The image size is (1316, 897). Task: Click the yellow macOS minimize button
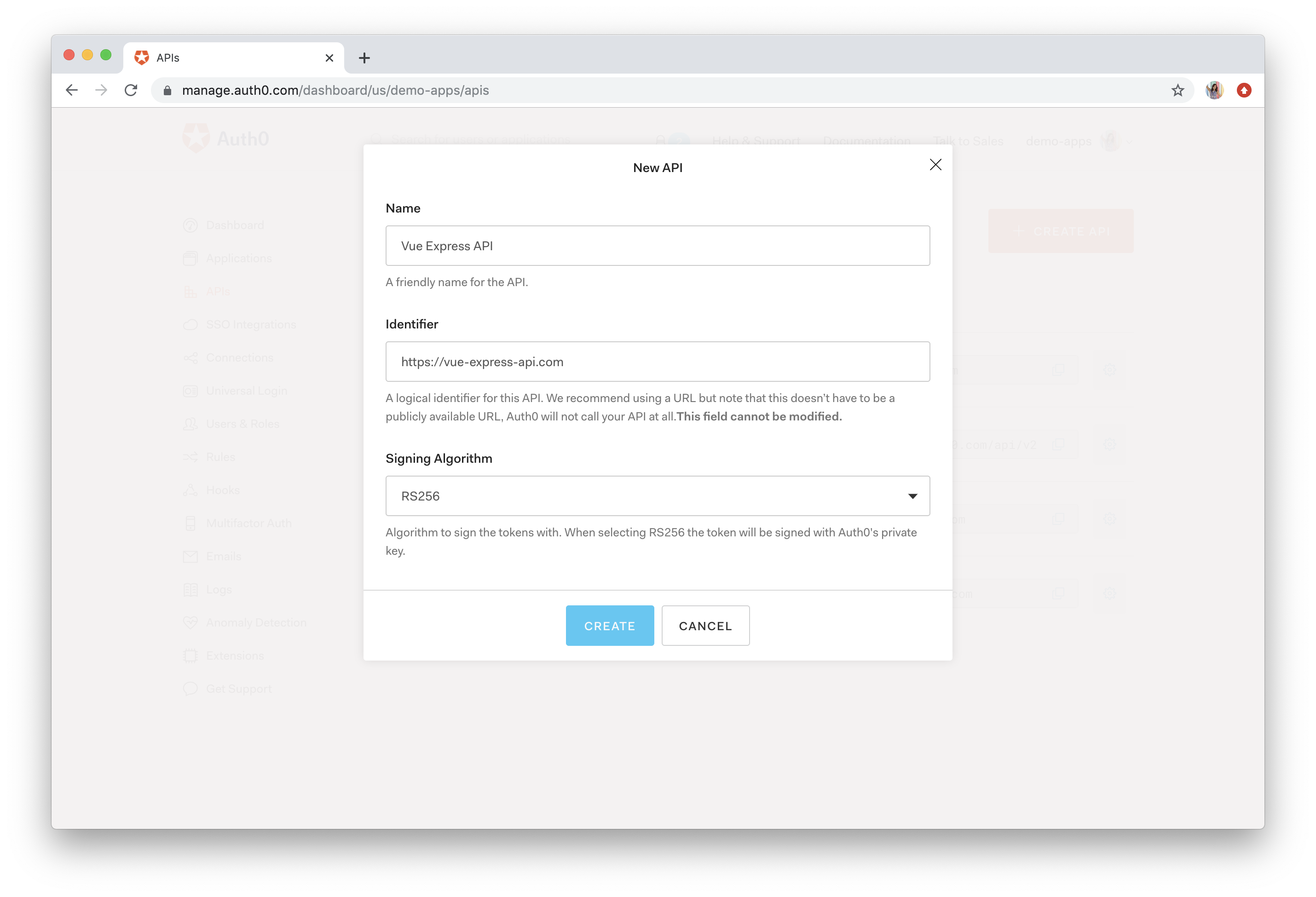click(87, 55)
